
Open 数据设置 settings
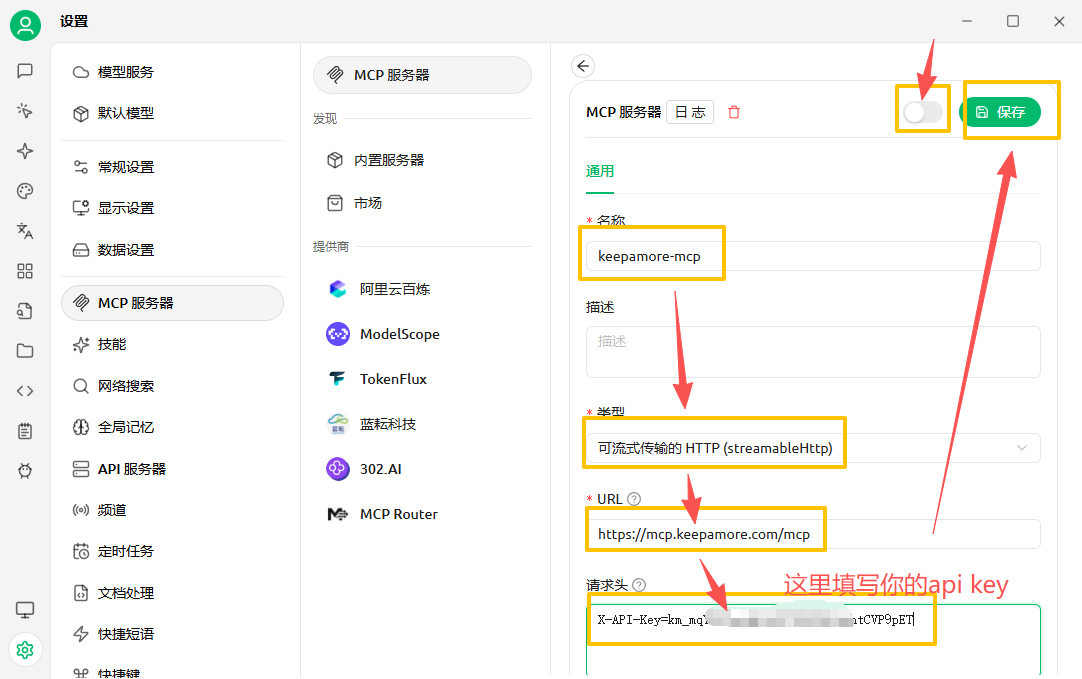[173, 250]
